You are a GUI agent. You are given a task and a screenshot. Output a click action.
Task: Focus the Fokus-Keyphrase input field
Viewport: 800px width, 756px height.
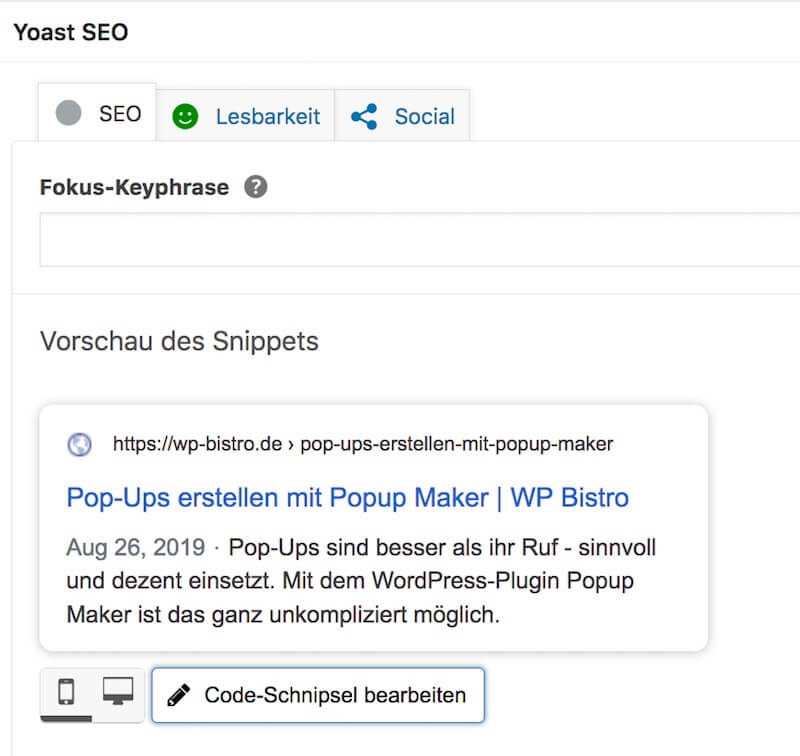(420, 240)
